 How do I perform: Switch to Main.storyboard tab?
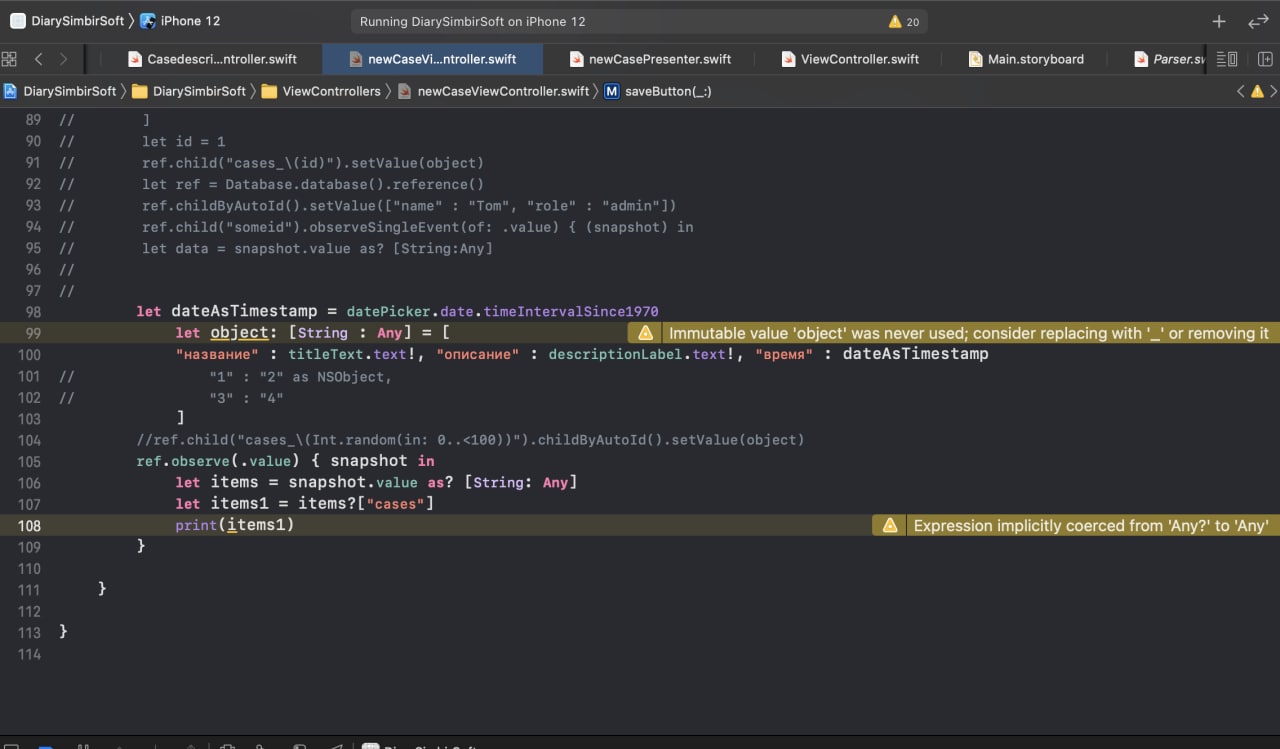[x=1035, y=59]
